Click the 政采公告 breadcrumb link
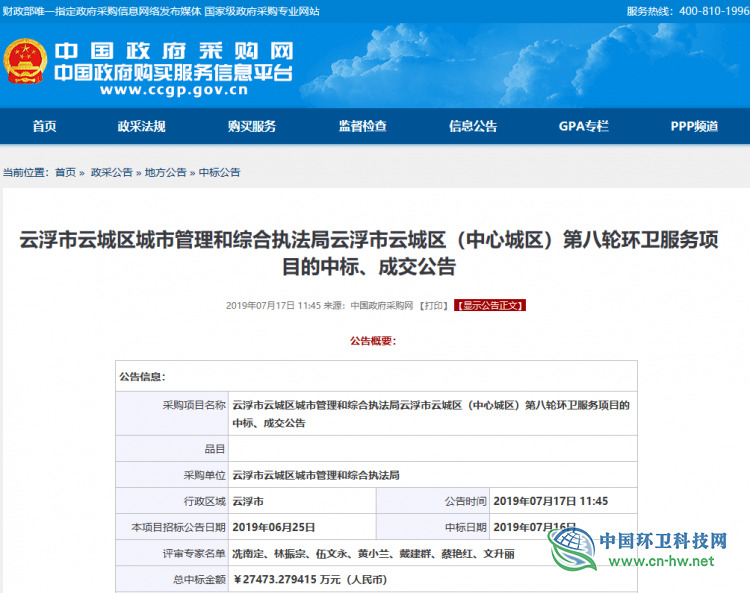 (x=111, y=172)
